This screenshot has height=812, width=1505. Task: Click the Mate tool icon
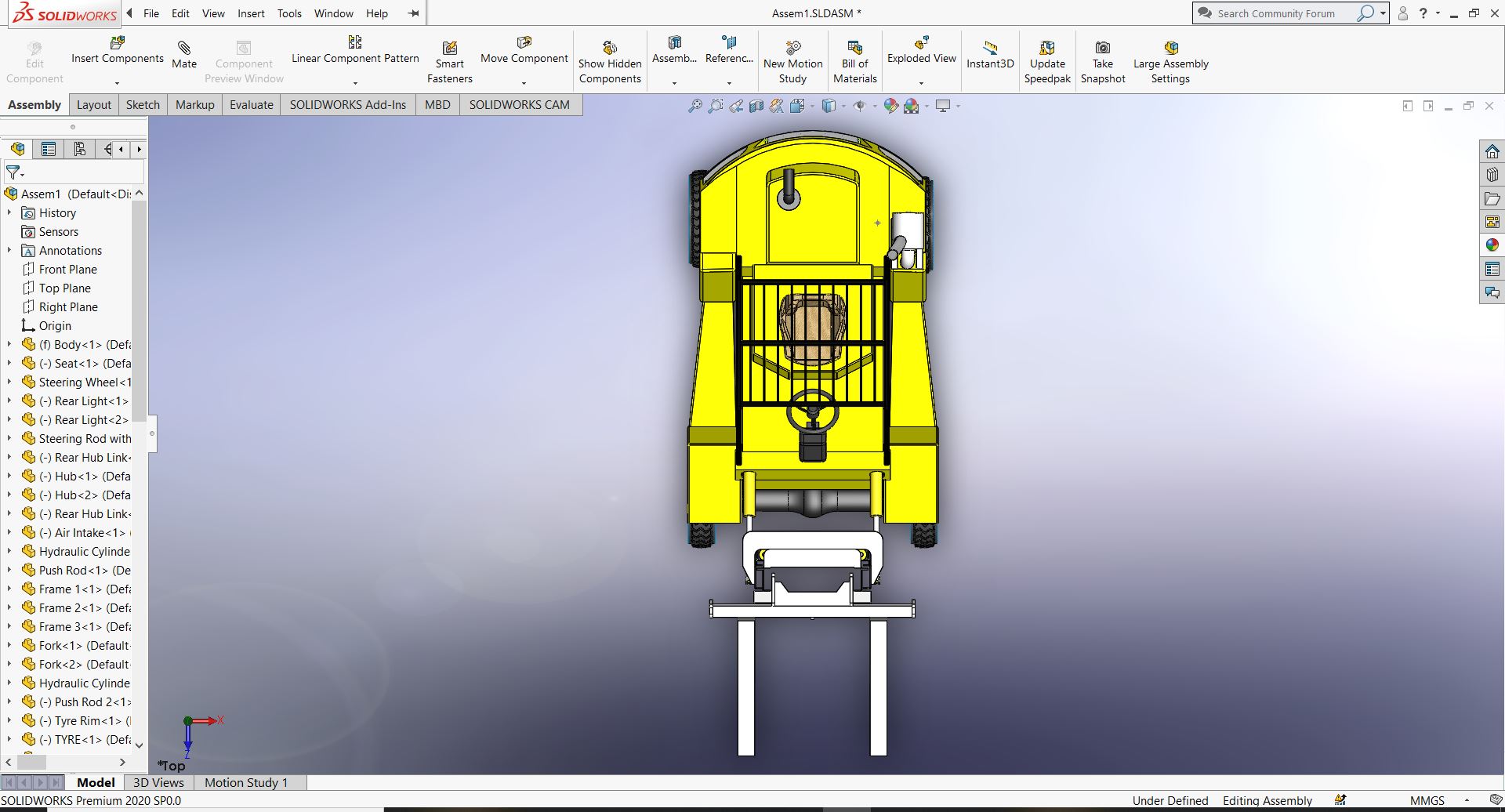pos(184,49)
